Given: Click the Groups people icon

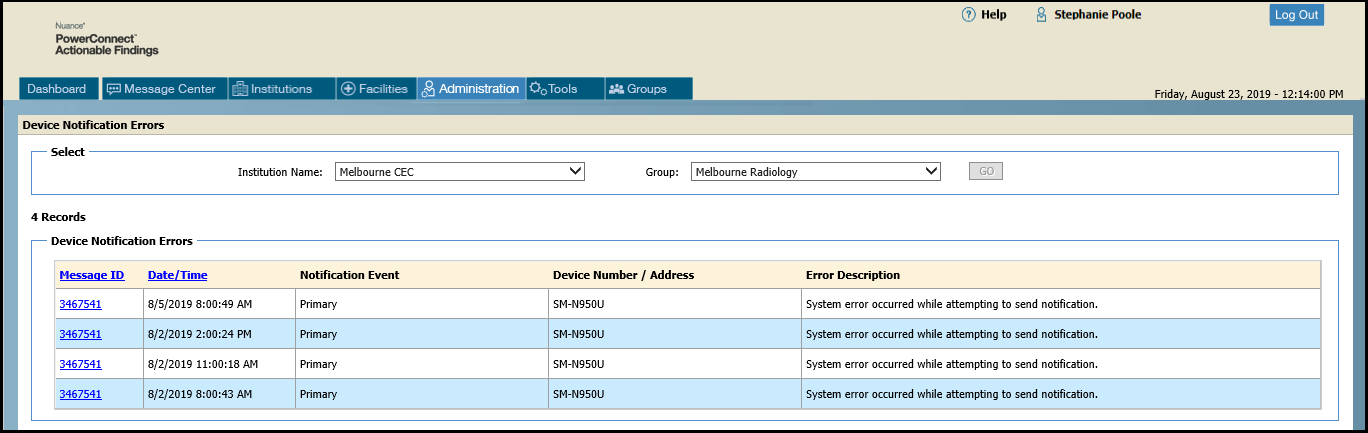Looking at the screenshot, I should pyautogui.click(x=616, y=89).
